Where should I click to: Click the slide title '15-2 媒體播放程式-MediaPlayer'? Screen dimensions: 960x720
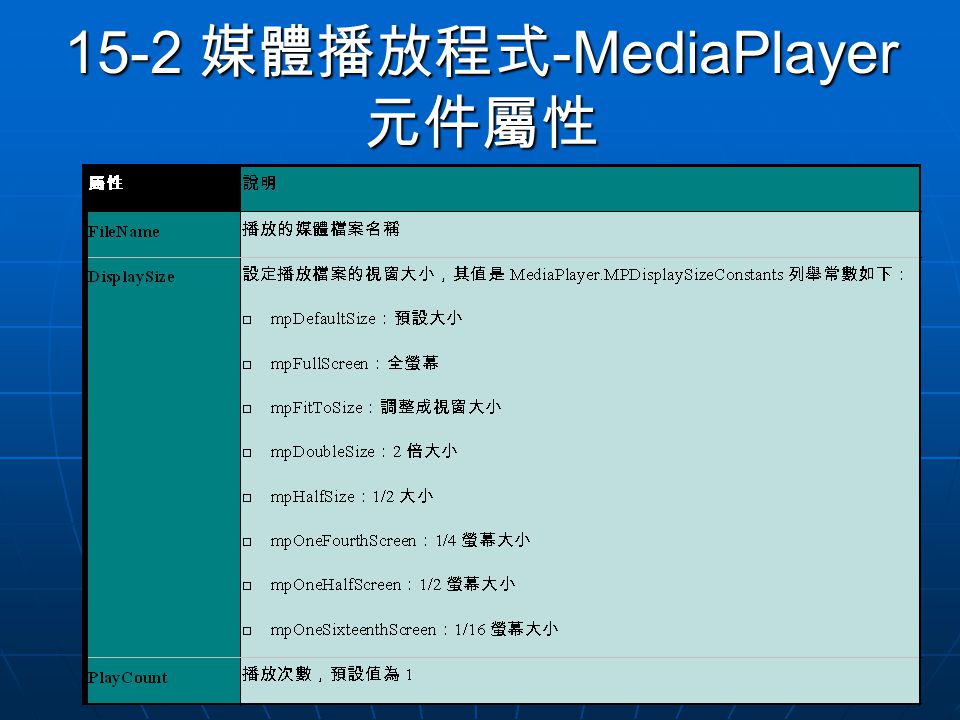click(484, 53)
